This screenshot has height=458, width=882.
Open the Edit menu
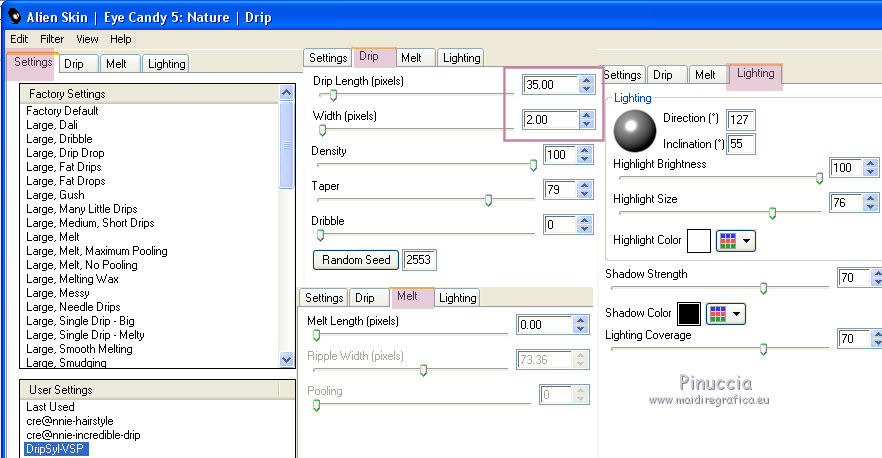coord(19,39)
